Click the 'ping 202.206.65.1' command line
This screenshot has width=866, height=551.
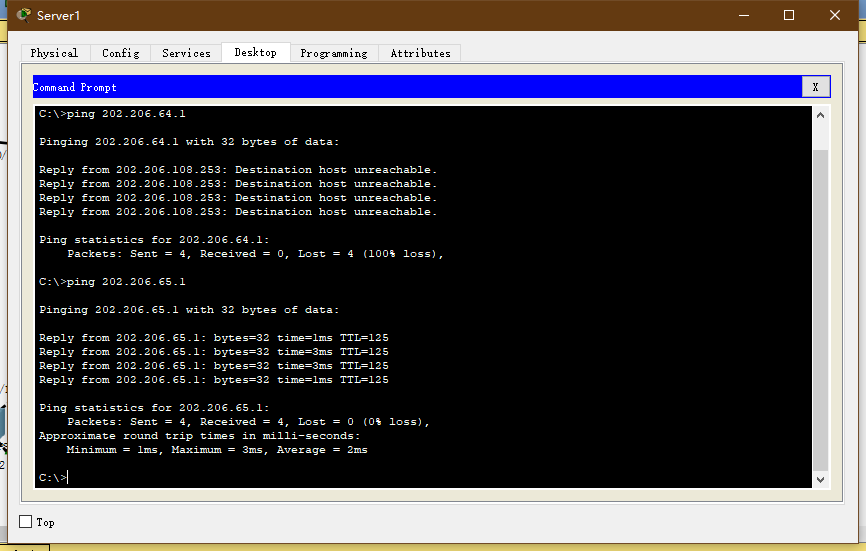[112, 282]
